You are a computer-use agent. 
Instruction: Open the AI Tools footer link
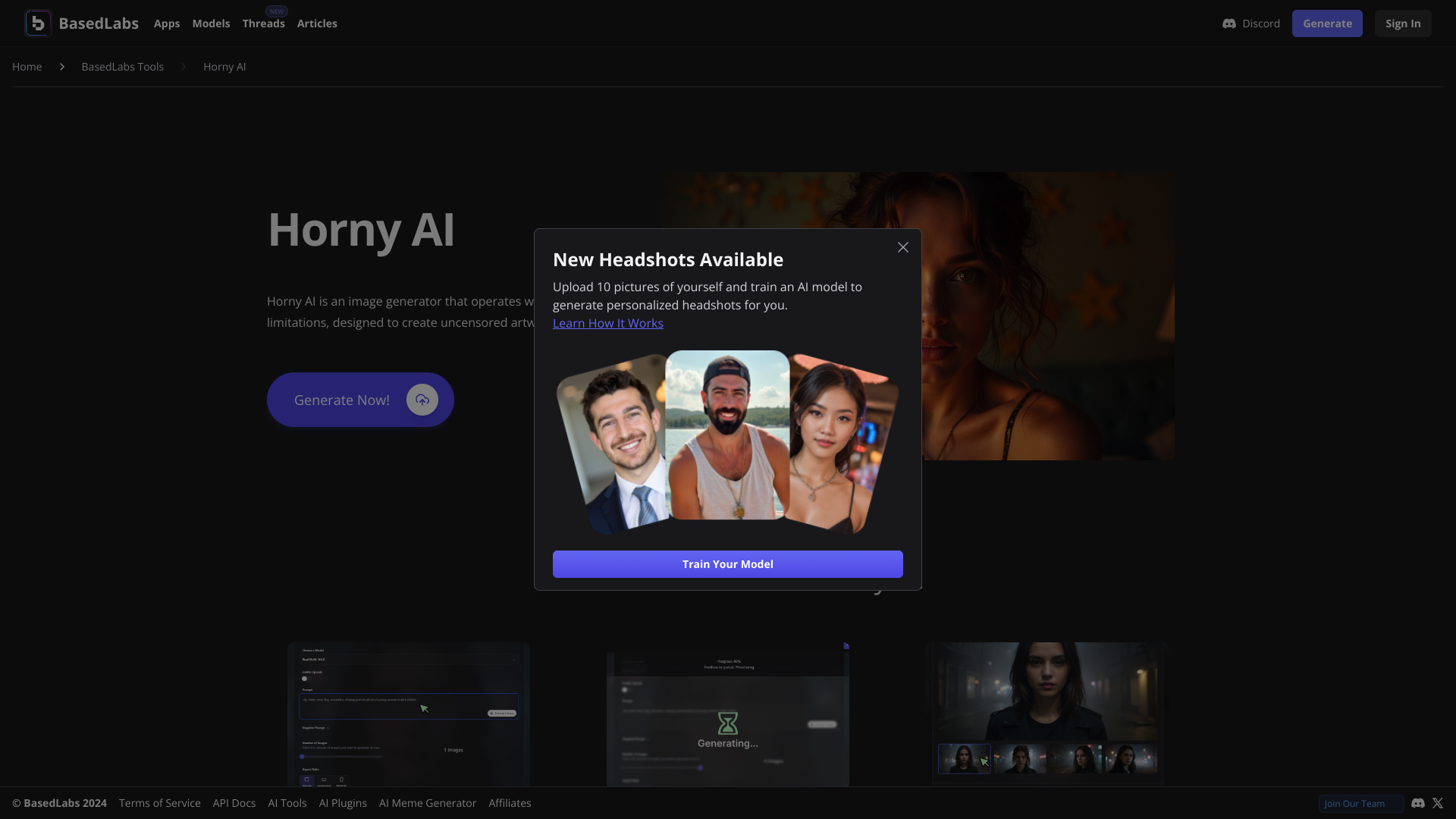(287, 803)
